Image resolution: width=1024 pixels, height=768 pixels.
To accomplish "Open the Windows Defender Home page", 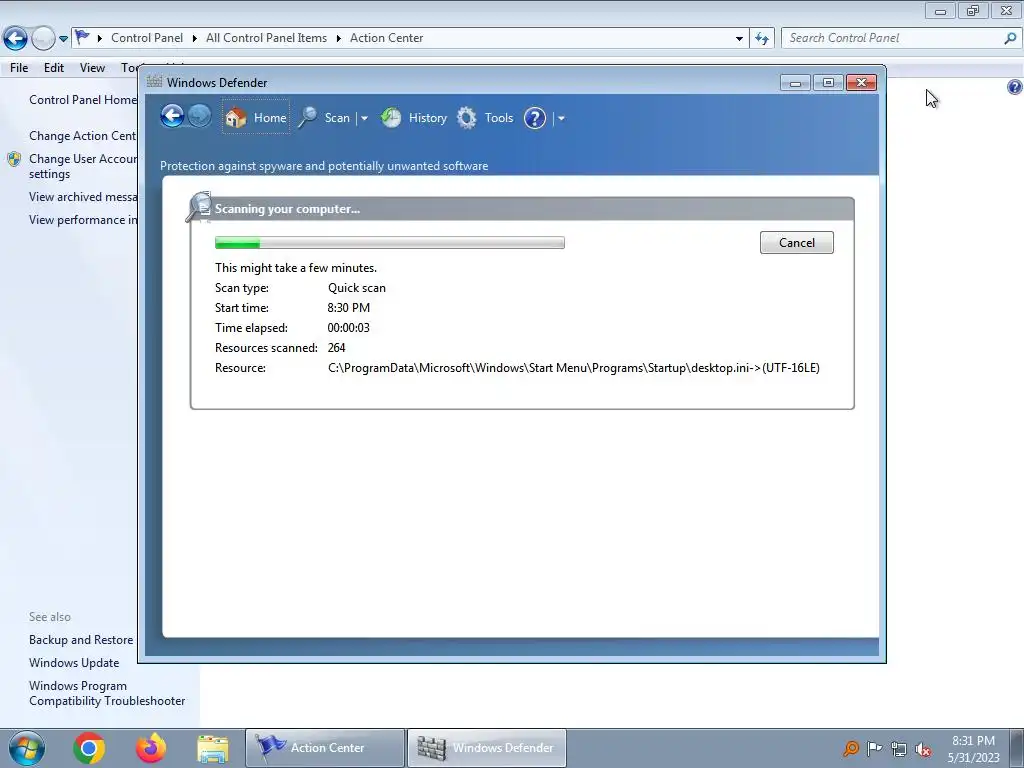I will (x=256, y=118).
